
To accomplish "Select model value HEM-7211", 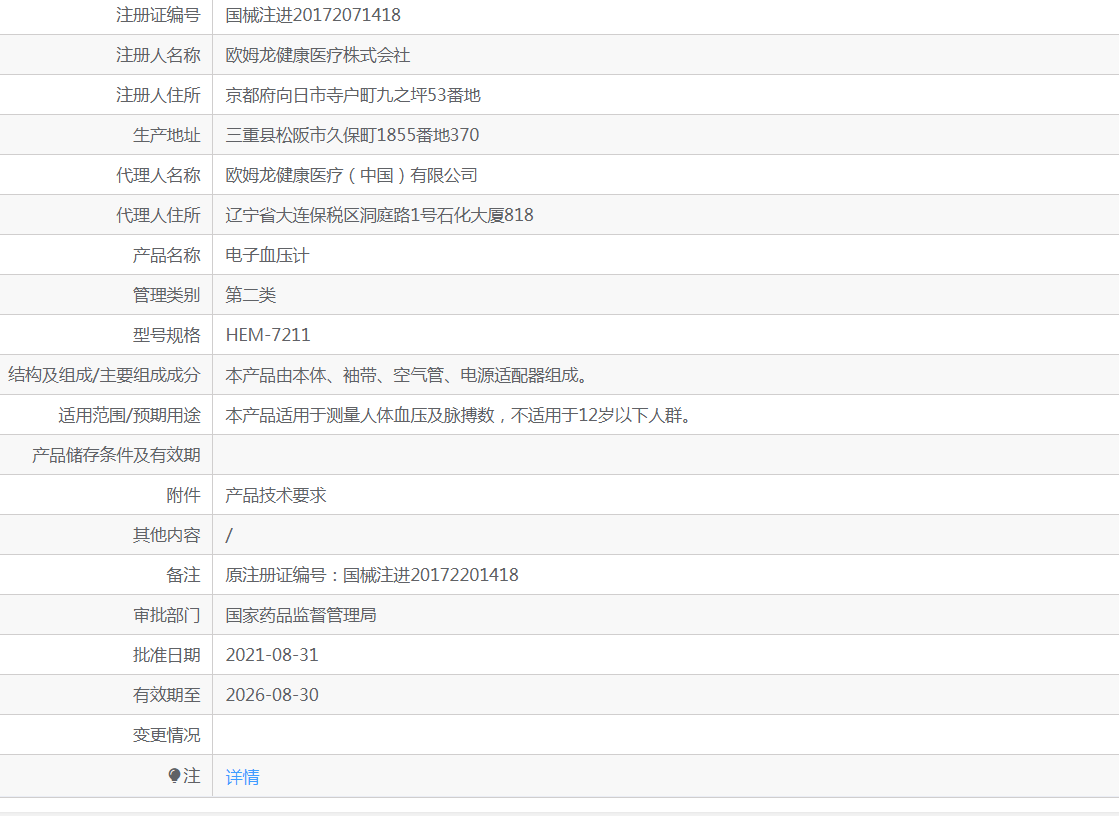I will pyautogui.click(x=268, y=335).
